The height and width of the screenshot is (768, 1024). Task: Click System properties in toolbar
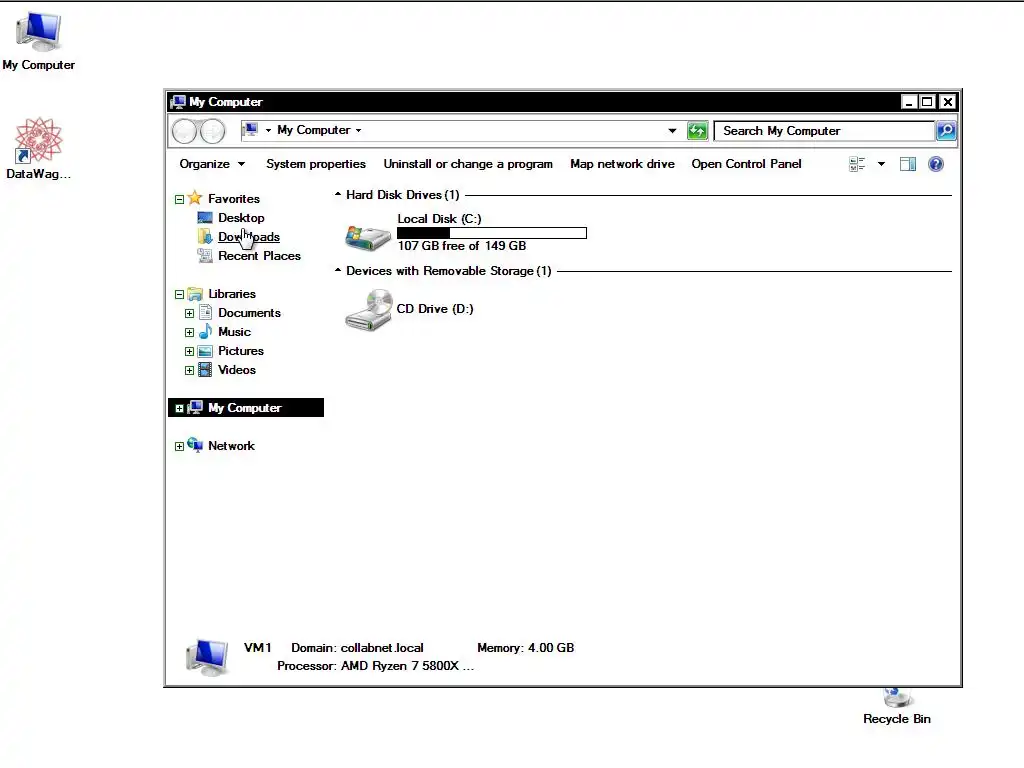(315, 164)
